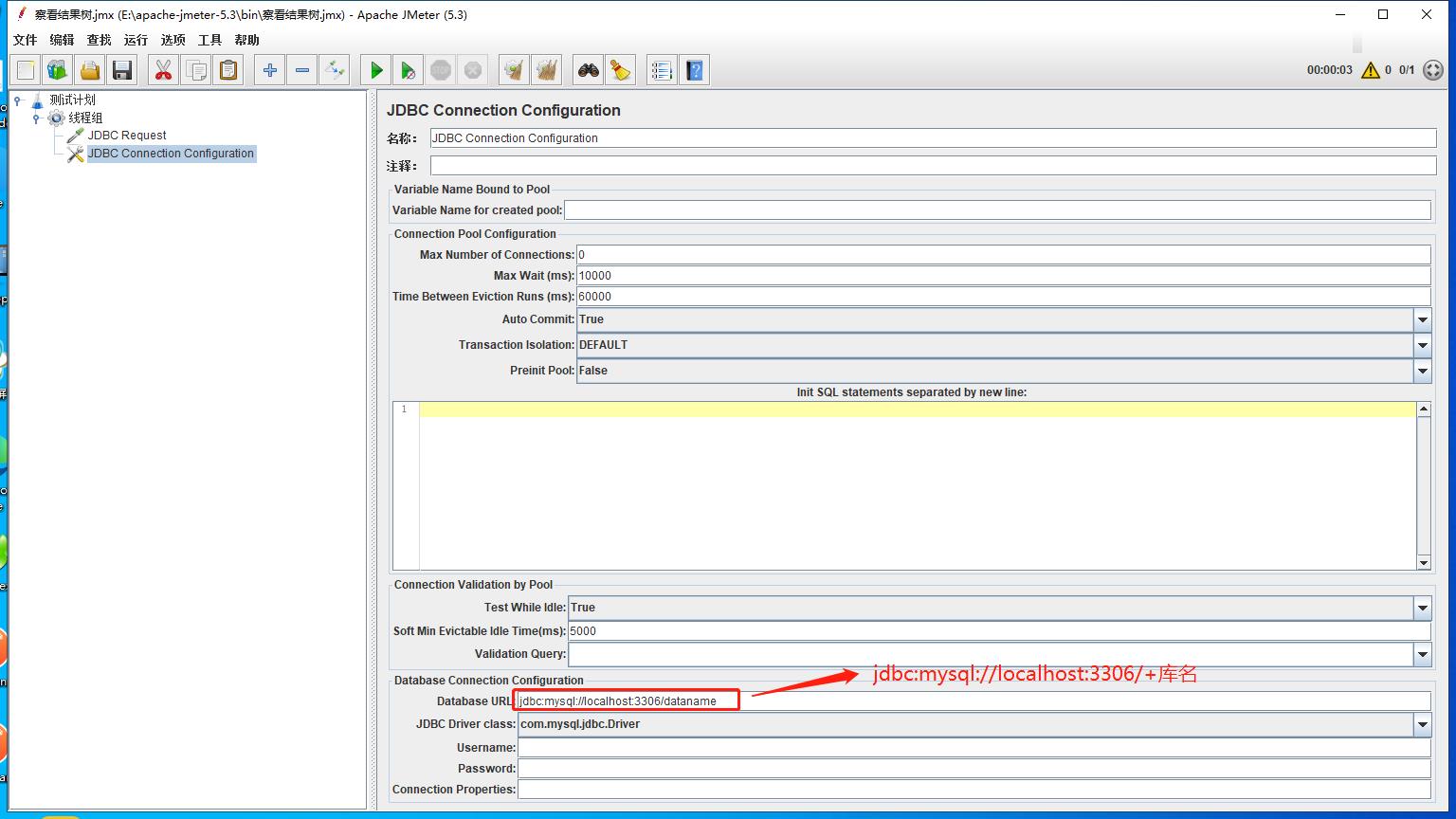Save the test plan with the floppy disk icon

121,70
